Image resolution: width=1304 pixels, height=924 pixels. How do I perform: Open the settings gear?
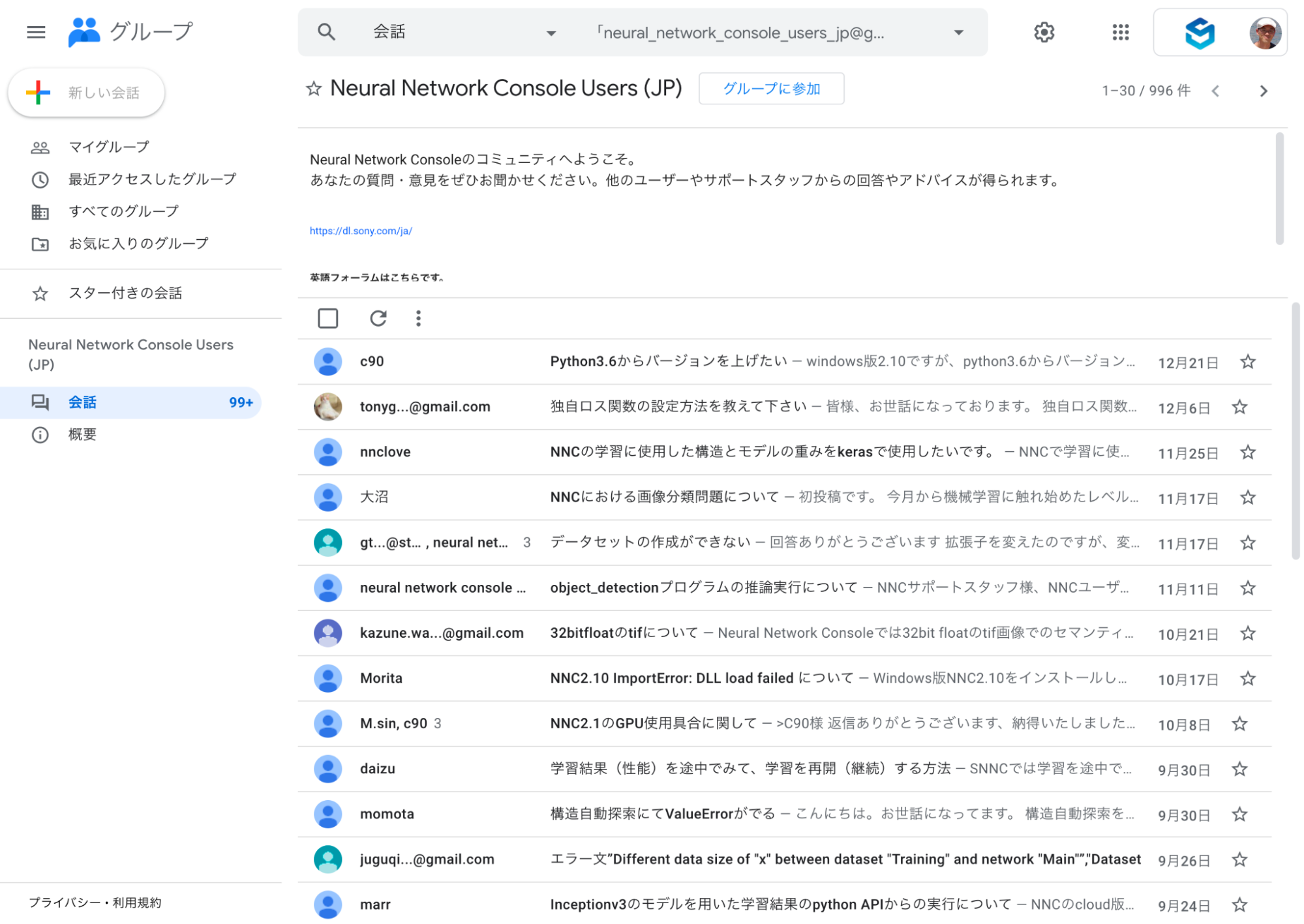1044,32
